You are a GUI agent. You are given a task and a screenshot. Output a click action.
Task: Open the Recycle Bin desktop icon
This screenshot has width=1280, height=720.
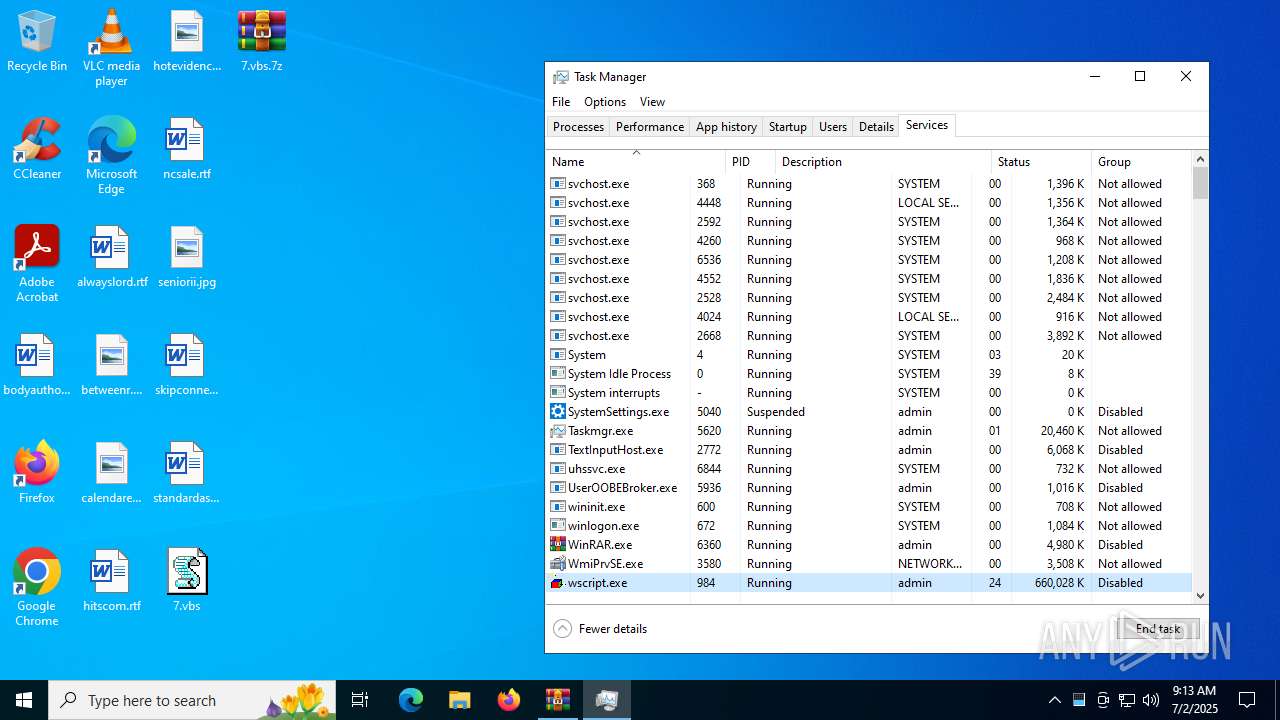(37, 42)
